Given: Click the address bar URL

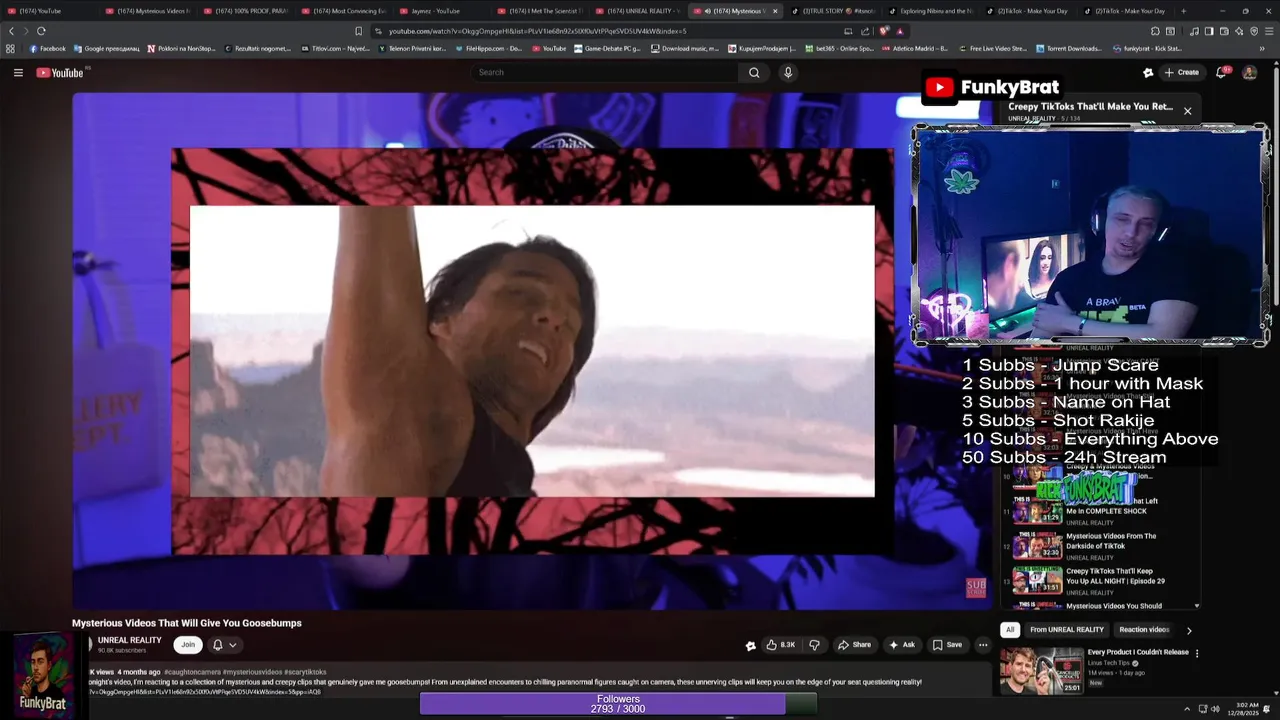Looking at the screenshot, I should (537, 31).
